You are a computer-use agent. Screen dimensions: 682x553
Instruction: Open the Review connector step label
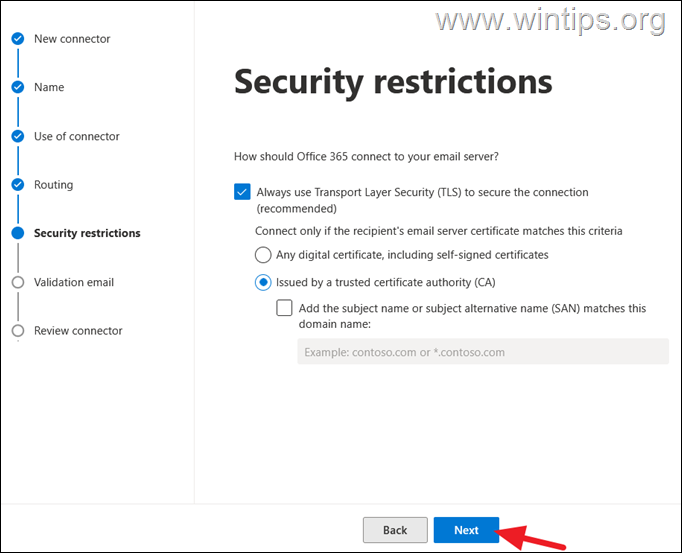[x=78, y=330]
